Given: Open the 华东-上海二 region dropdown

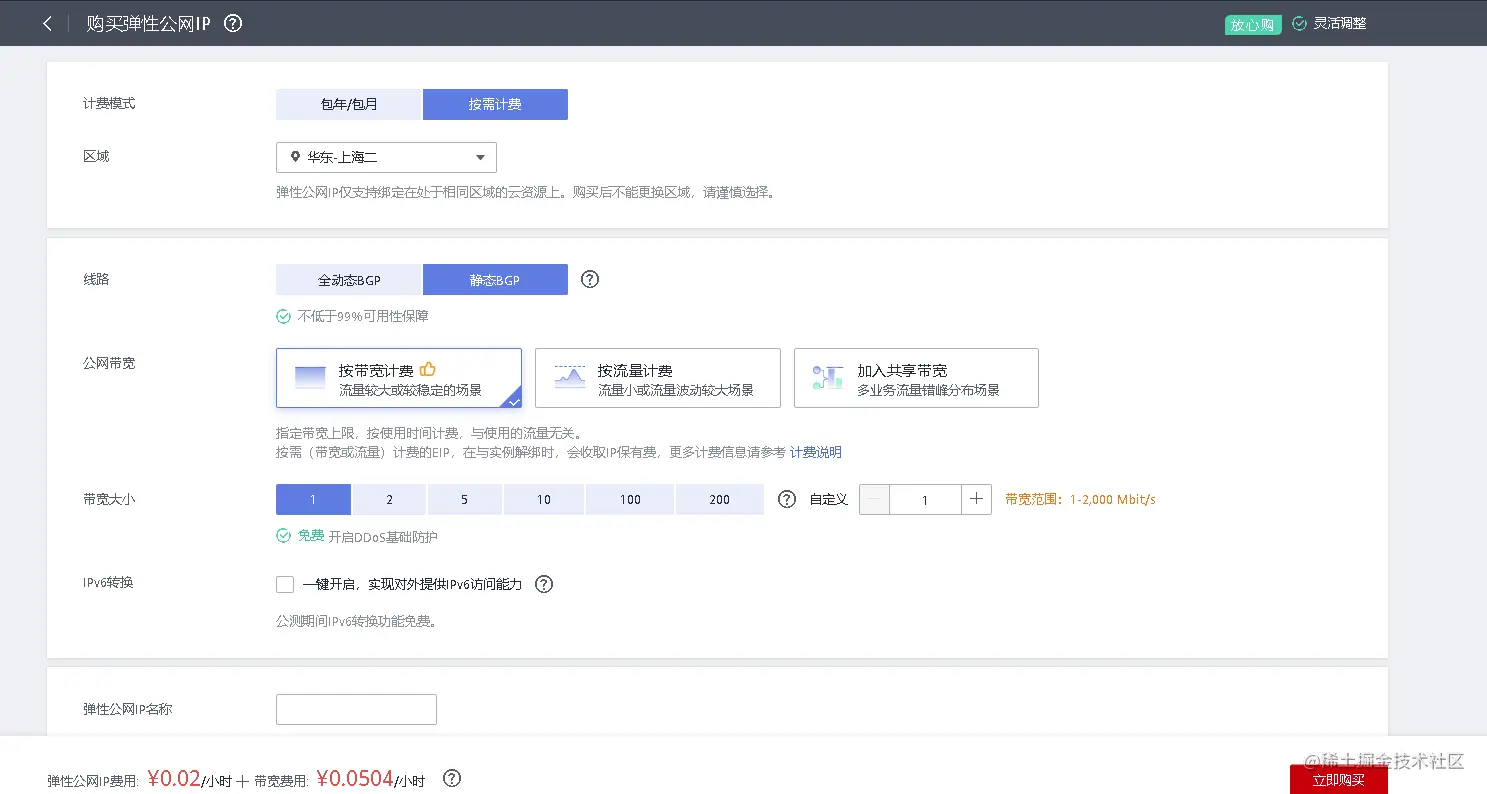Looking at the screenshot, I should point(386,157).
